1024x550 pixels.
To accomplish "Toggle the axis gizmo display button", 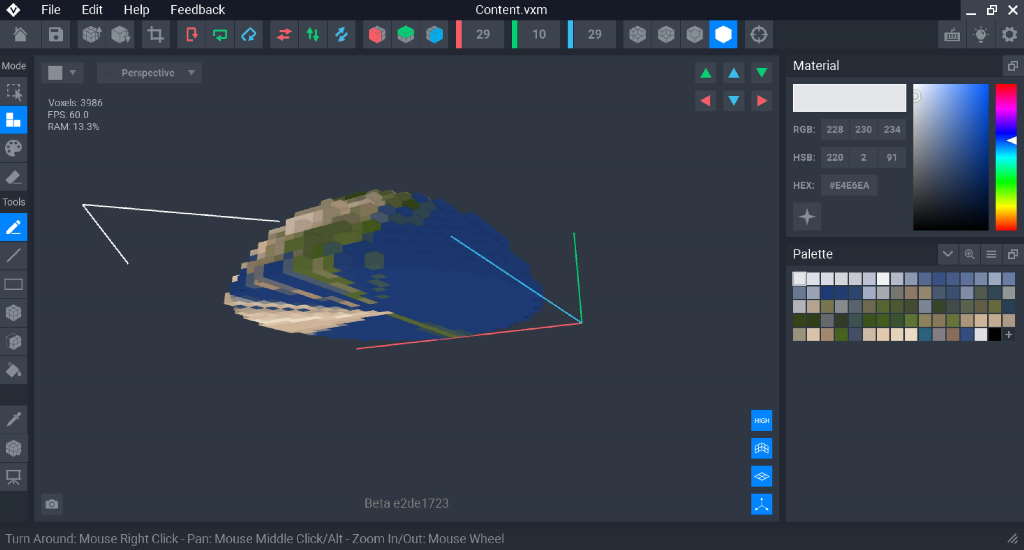I will coord(761,505).
